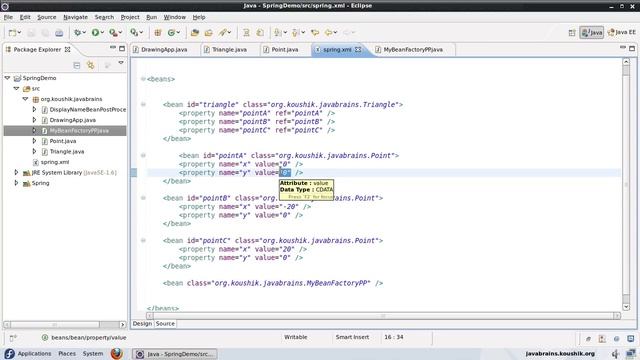Image resolution: width=640 pixels, height=360 pixels.
Task: Open the Window menu
Action: (175, 17)
